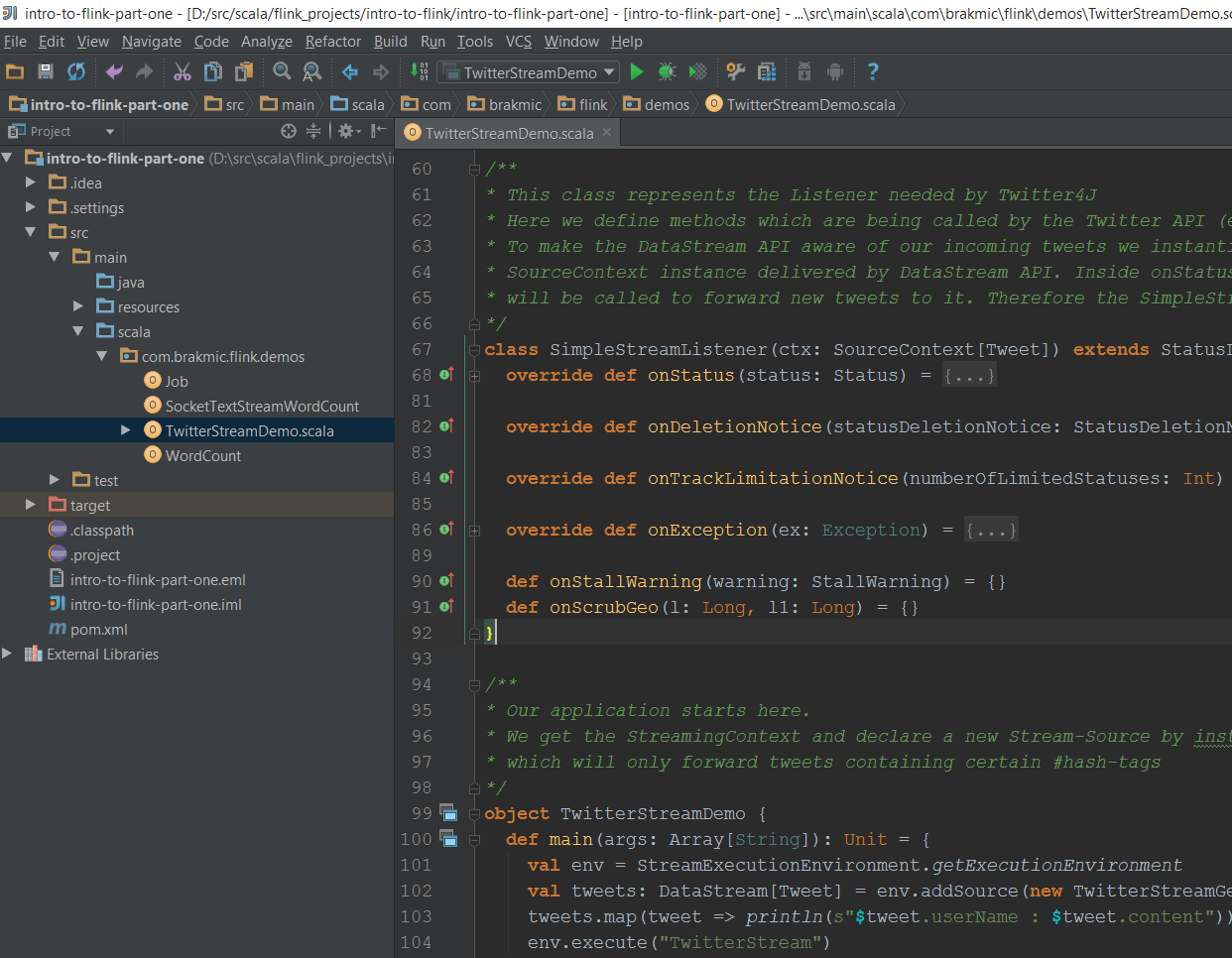Screen dimensions: 1232x958
Task: Click the SDK Manager toolbar icon
Action: click(x=804, y=71)
